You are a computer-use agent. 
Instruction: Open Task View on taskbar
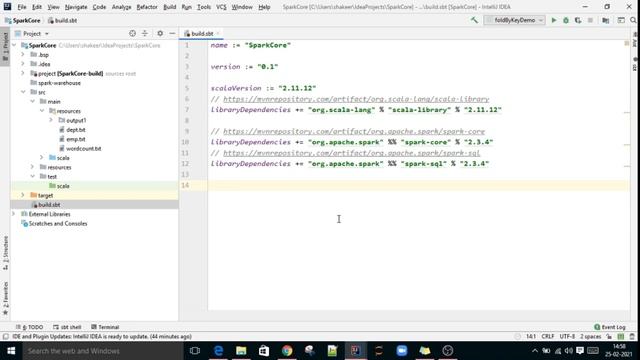[x=195, y=351]
